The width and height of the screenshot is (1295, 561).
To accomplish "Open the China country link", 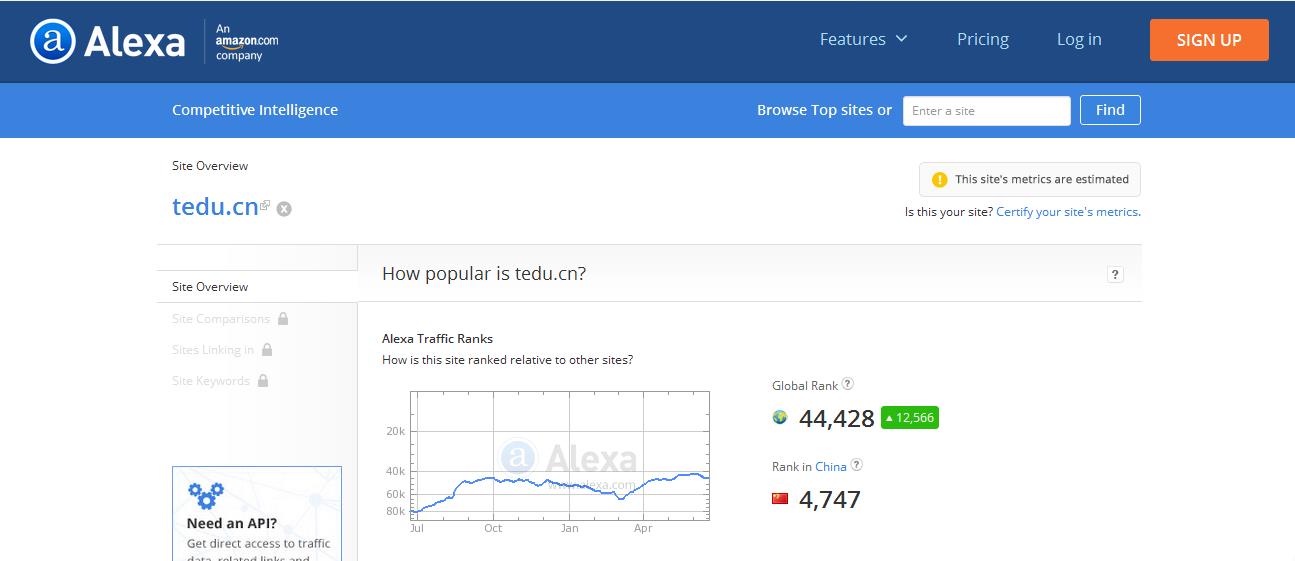I will pyautogui.click(x=831, y=467).
